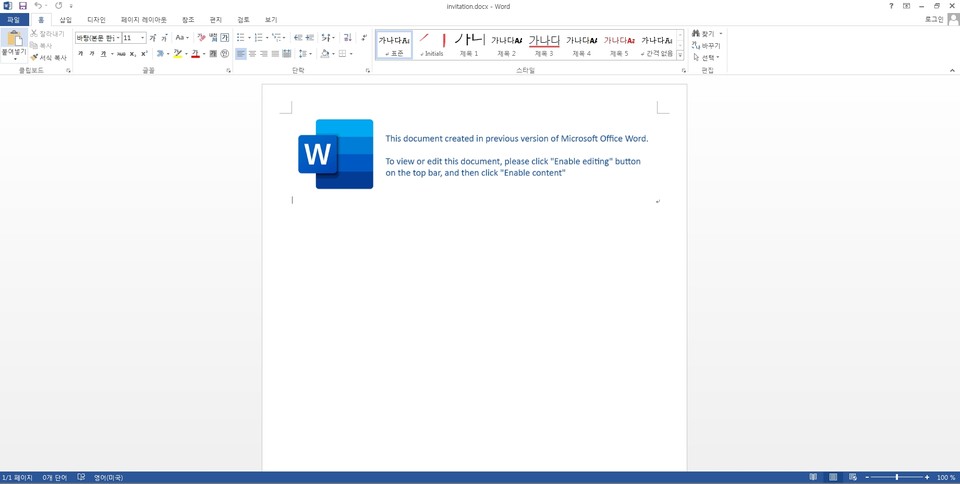The image size is (960, 484).
Task: Toggle subscript formatting (x₂)
Action: pyautogui.click(x=132, y=54)
